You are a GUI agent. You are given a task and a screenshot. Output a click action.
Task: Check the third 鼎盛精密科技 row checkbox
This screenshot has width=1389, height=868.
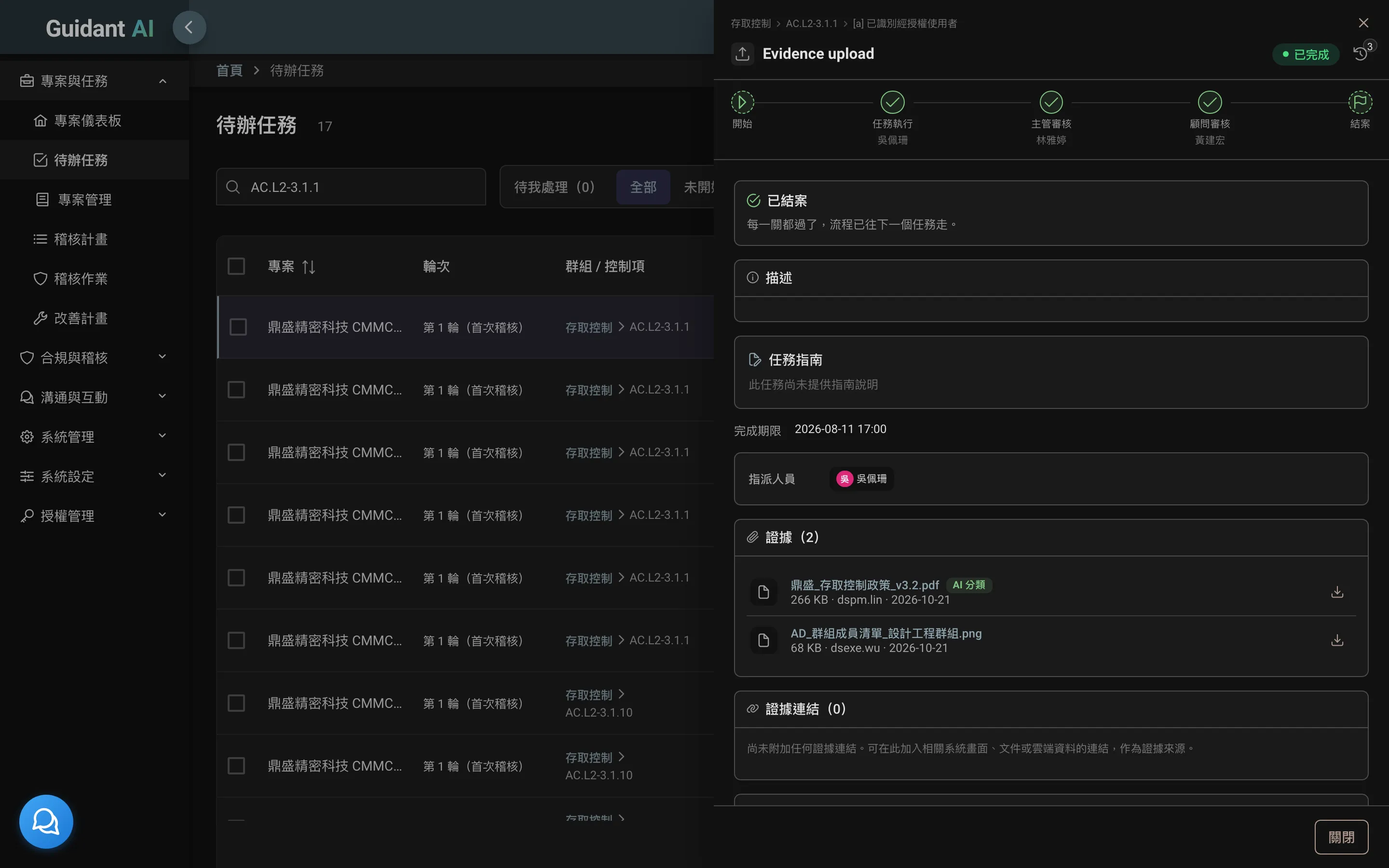(x=236, y=452)
